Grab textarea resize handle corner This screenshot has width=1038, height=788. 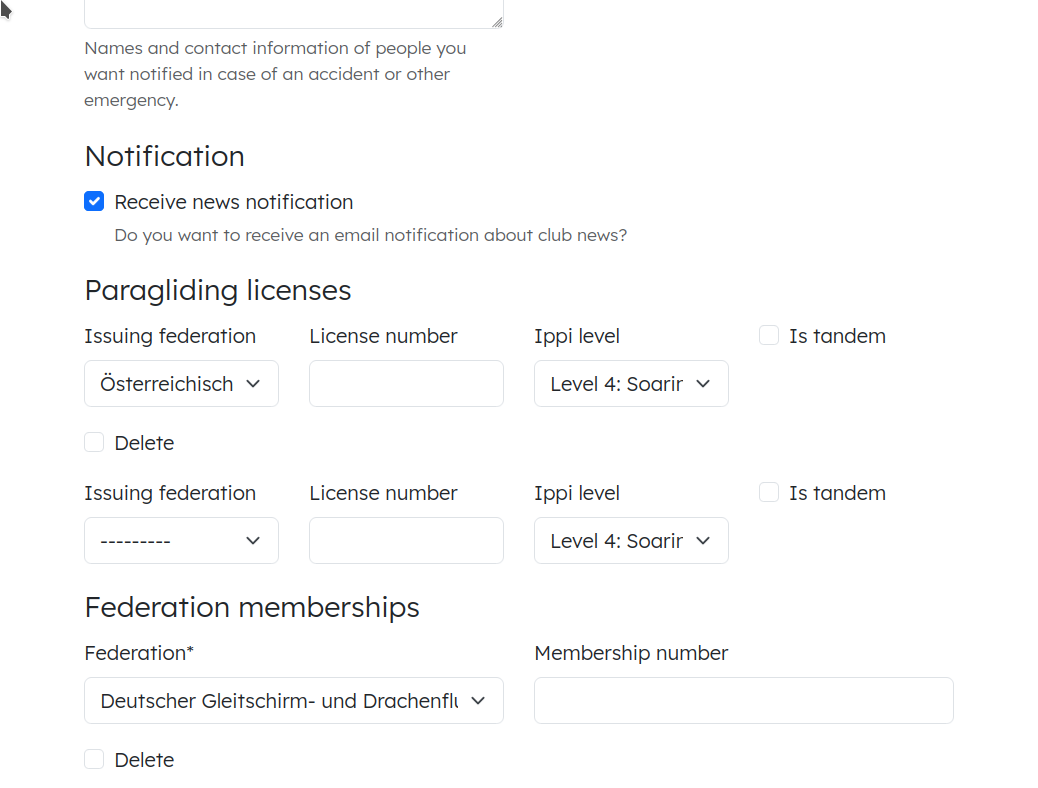click(497, 23)
